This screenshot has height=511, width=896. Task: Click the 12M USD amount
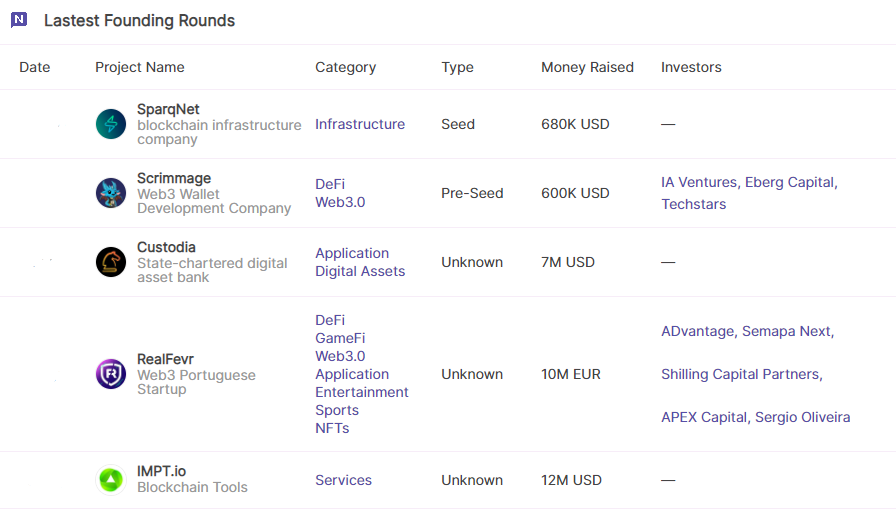(571, 480)
